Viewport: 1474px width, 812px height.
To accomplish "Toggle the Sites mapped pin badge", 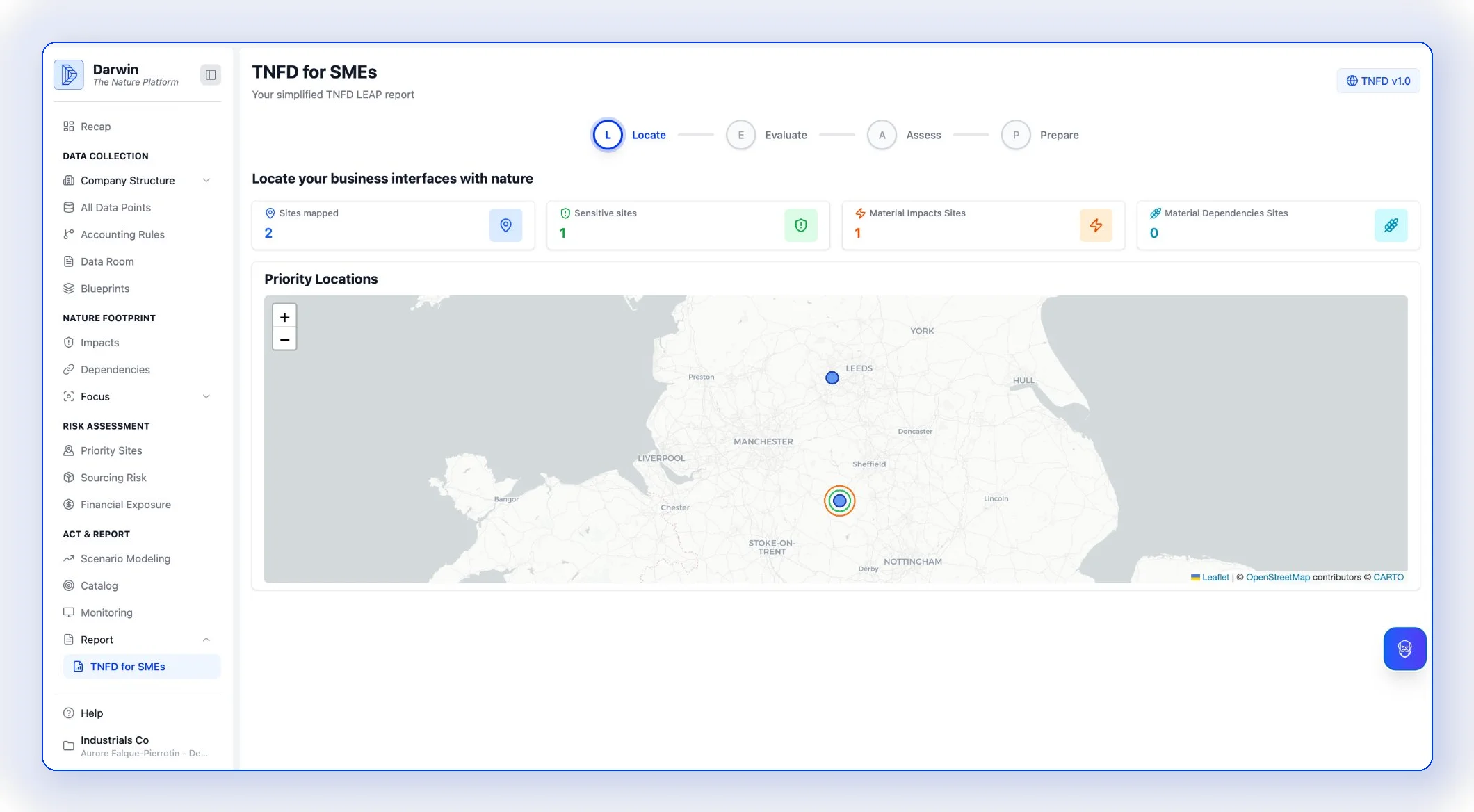I will point(505,225).
